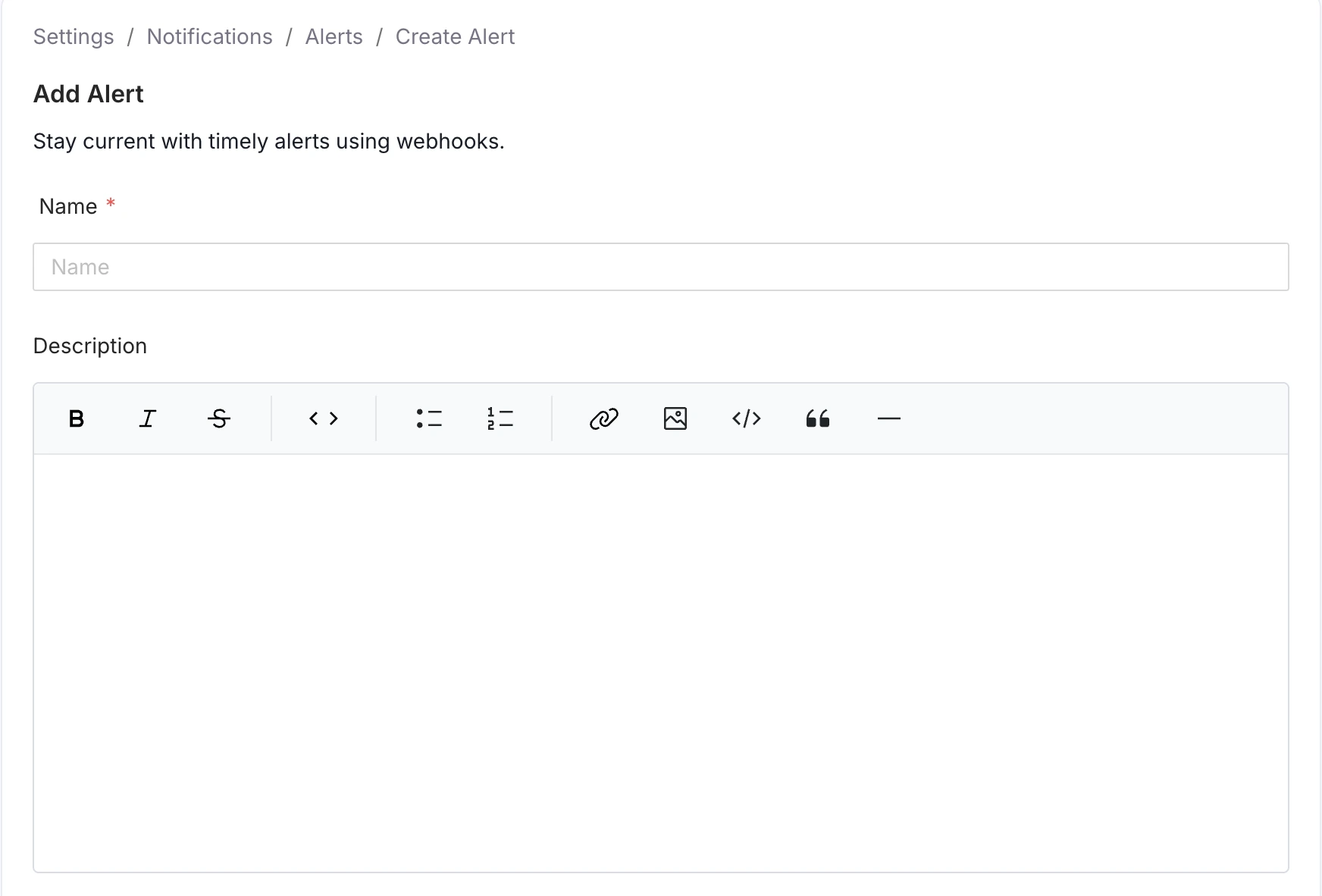The height and width of the screenshot is (896, 1322).
Task: Click the Add Alert heading
Action: click(88, 93)
